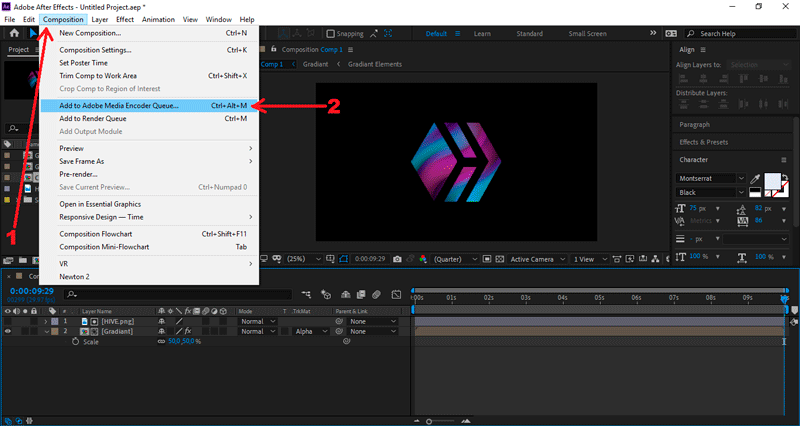
Task: Expand the HIVE.png layer properties
Action: pyautogui.click(x=46, y=321)
